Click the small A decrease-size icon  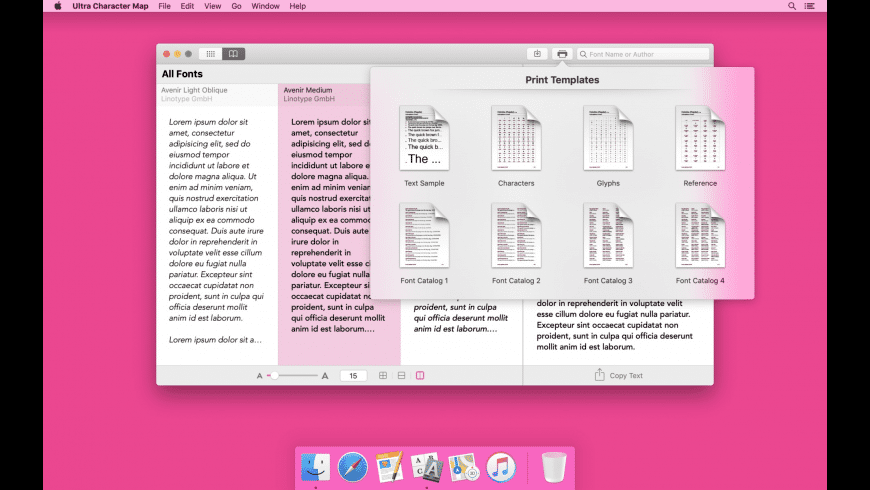[259, 376]
